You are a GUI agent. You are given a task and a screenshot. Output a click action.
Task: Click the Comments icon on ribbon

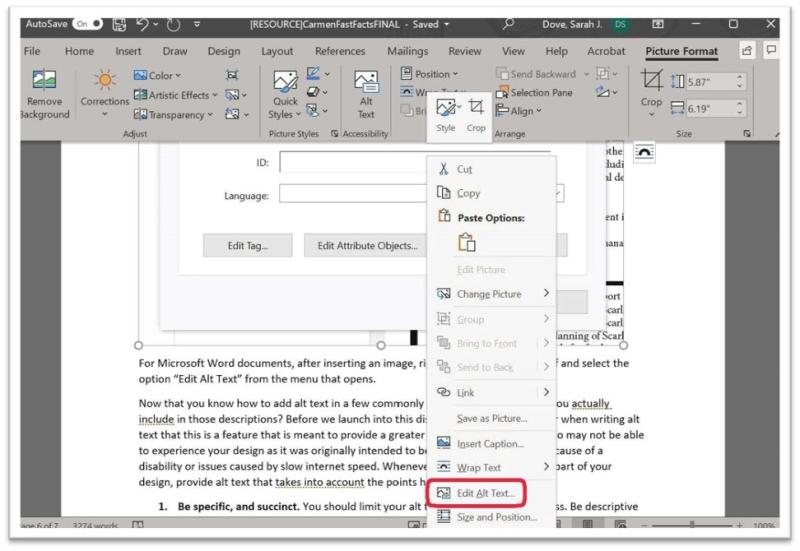pos(771,50)
